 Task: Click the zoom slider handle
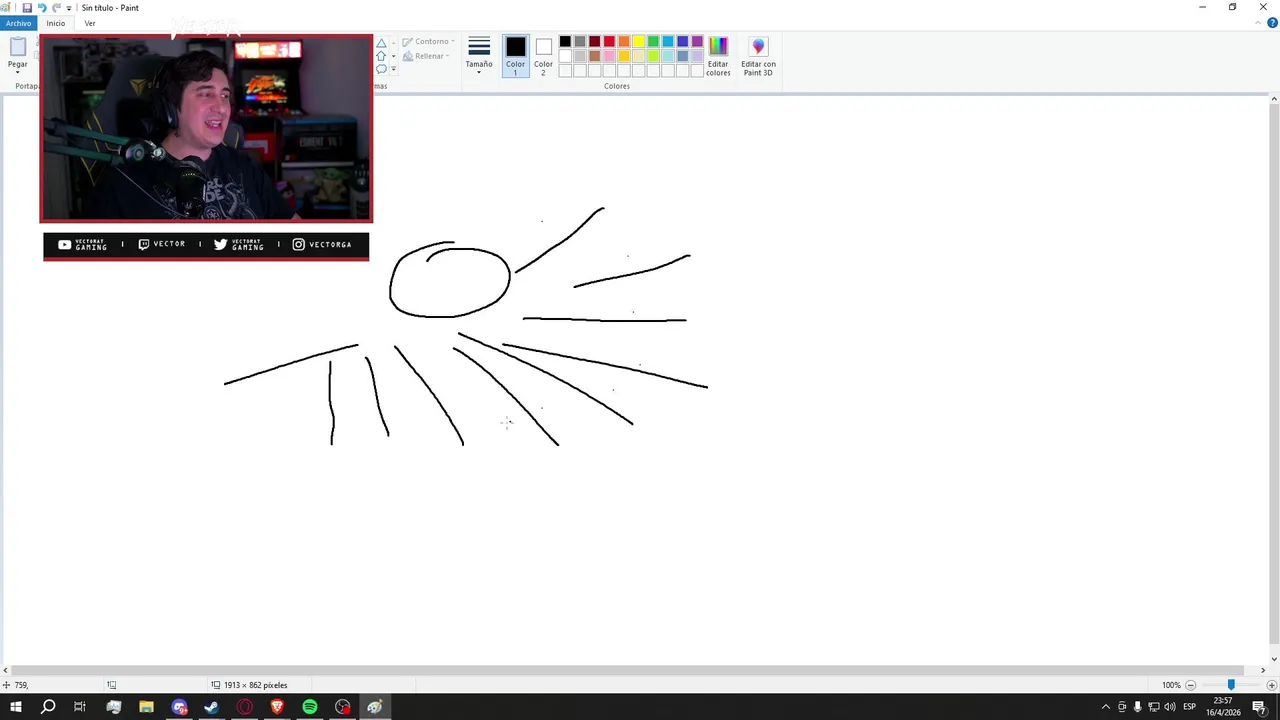point(1231,685)
